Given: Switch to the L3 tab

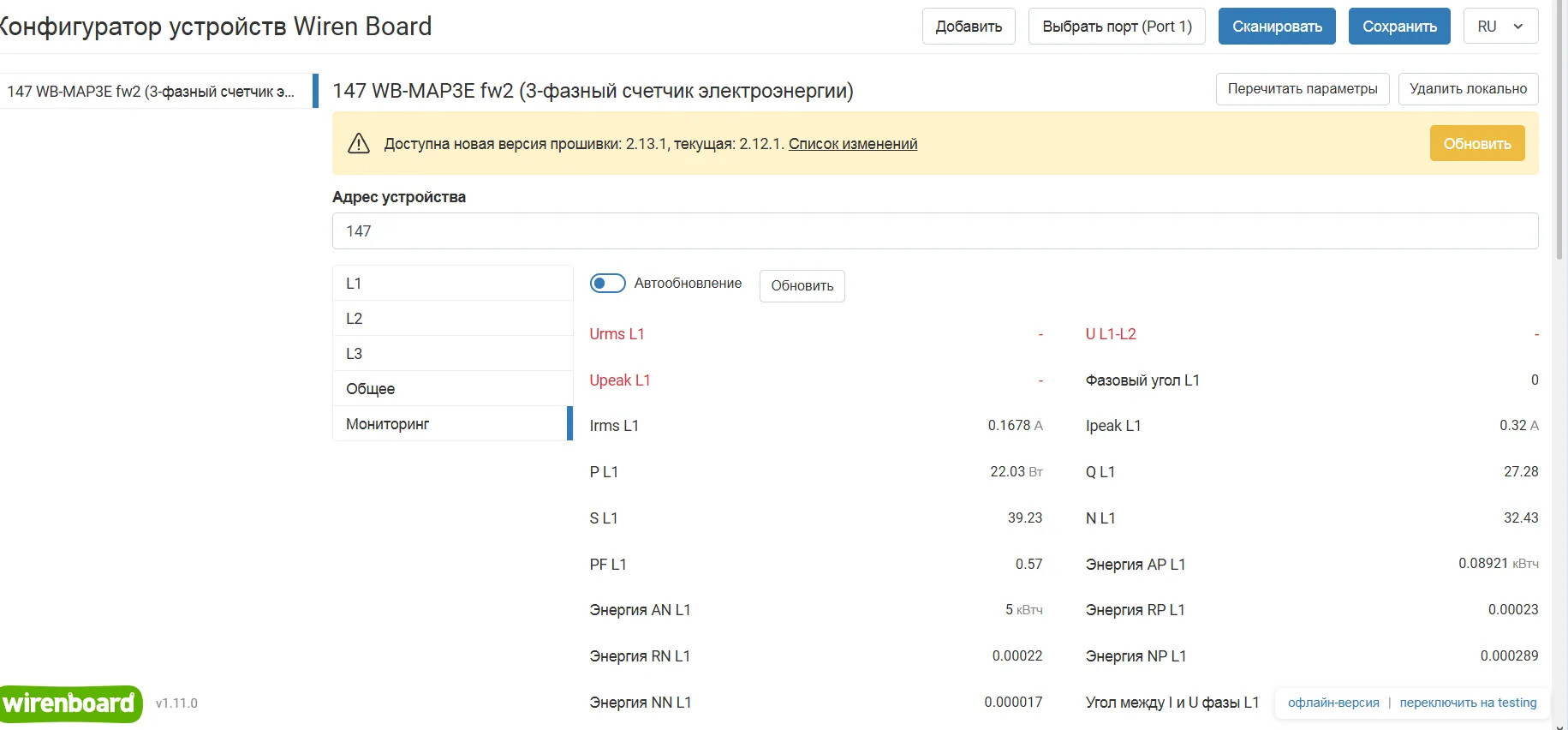Looking at the screenshot, I should (x=452, y=354).
